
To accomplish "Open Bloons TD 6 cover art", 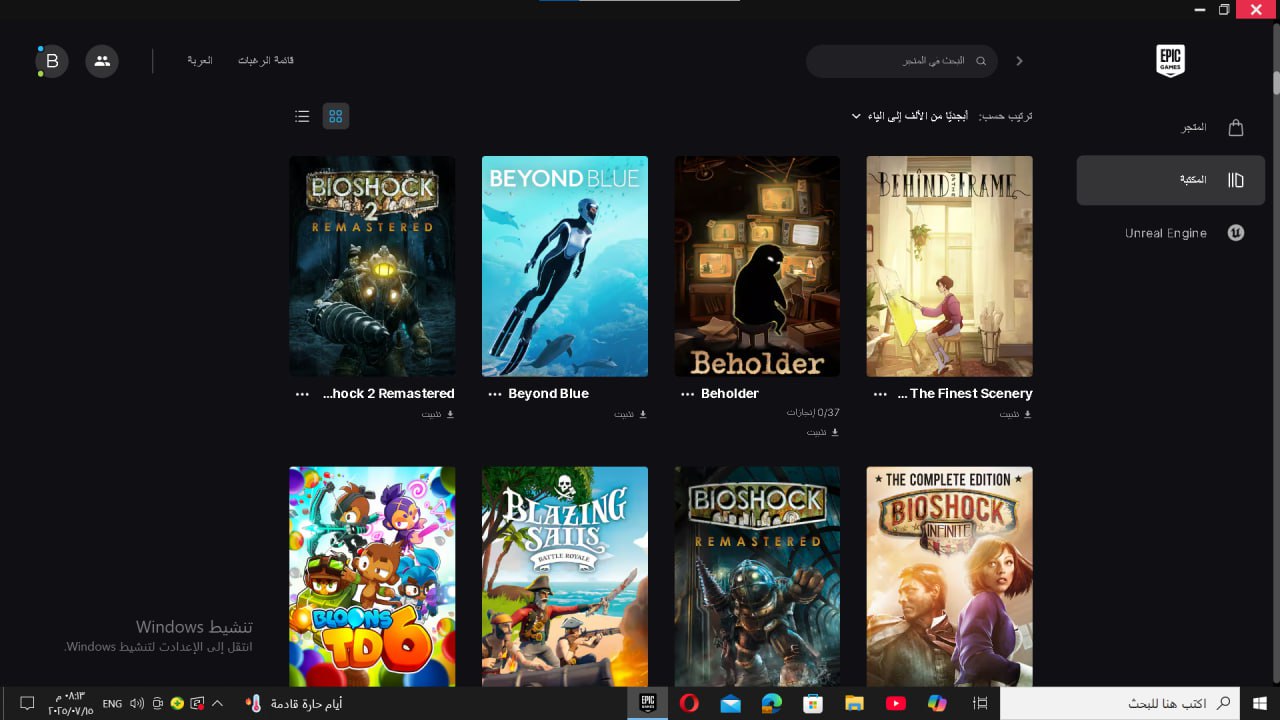I will tap(372, 577).
